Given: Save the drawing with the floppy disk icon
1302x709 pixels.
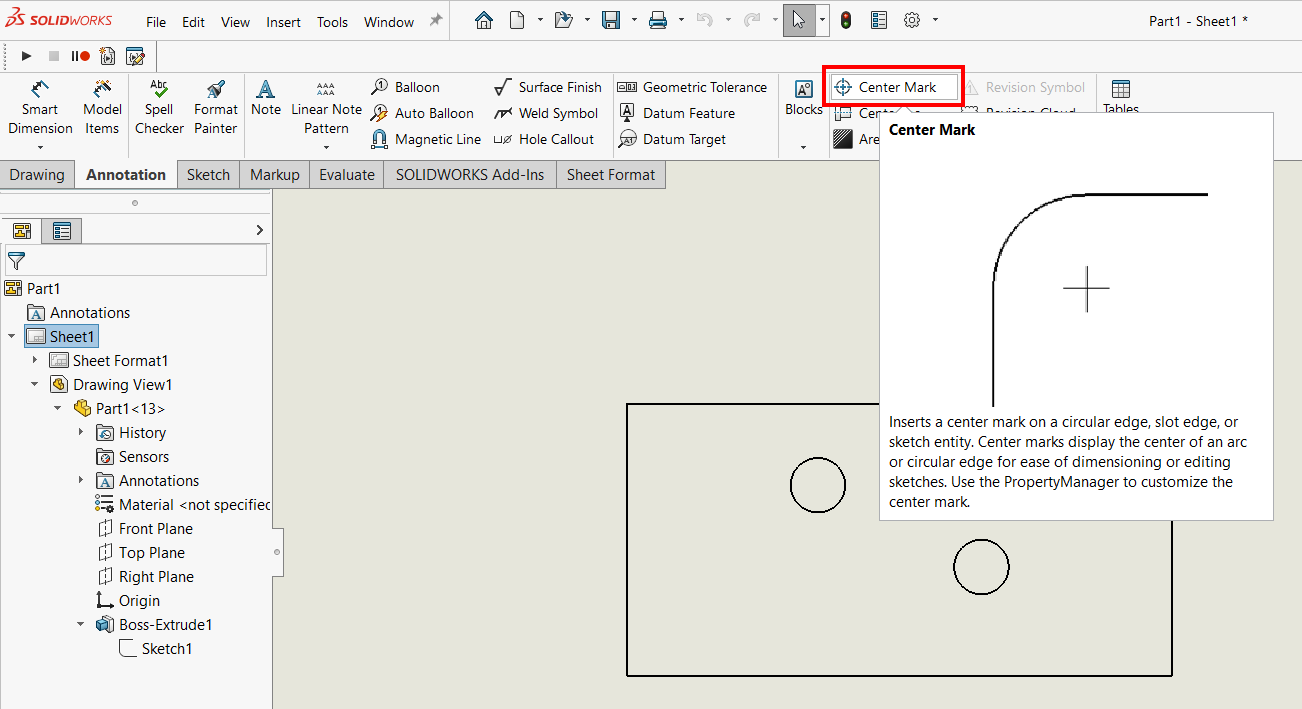Looking at the screenshot, I should pyautogui.click(x=610, y=20).
